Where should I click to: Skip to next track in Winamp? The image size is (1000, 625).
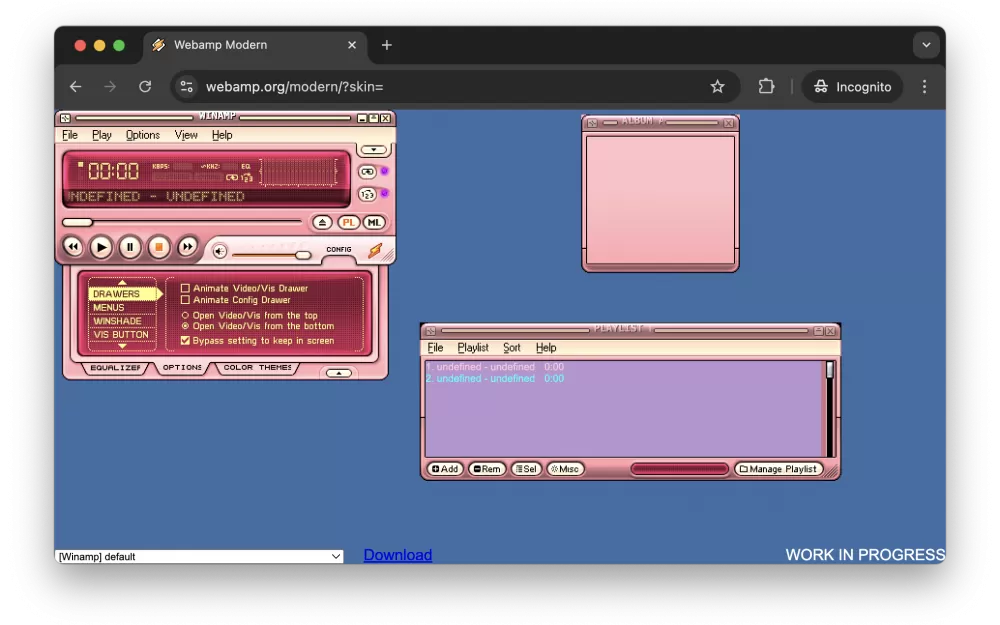pyautogui.click(x=188, y=247)
